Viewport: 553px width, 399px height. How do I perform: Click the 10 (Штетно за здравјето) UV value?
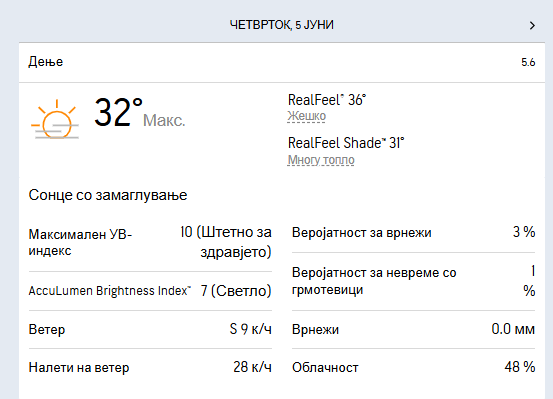226,242
